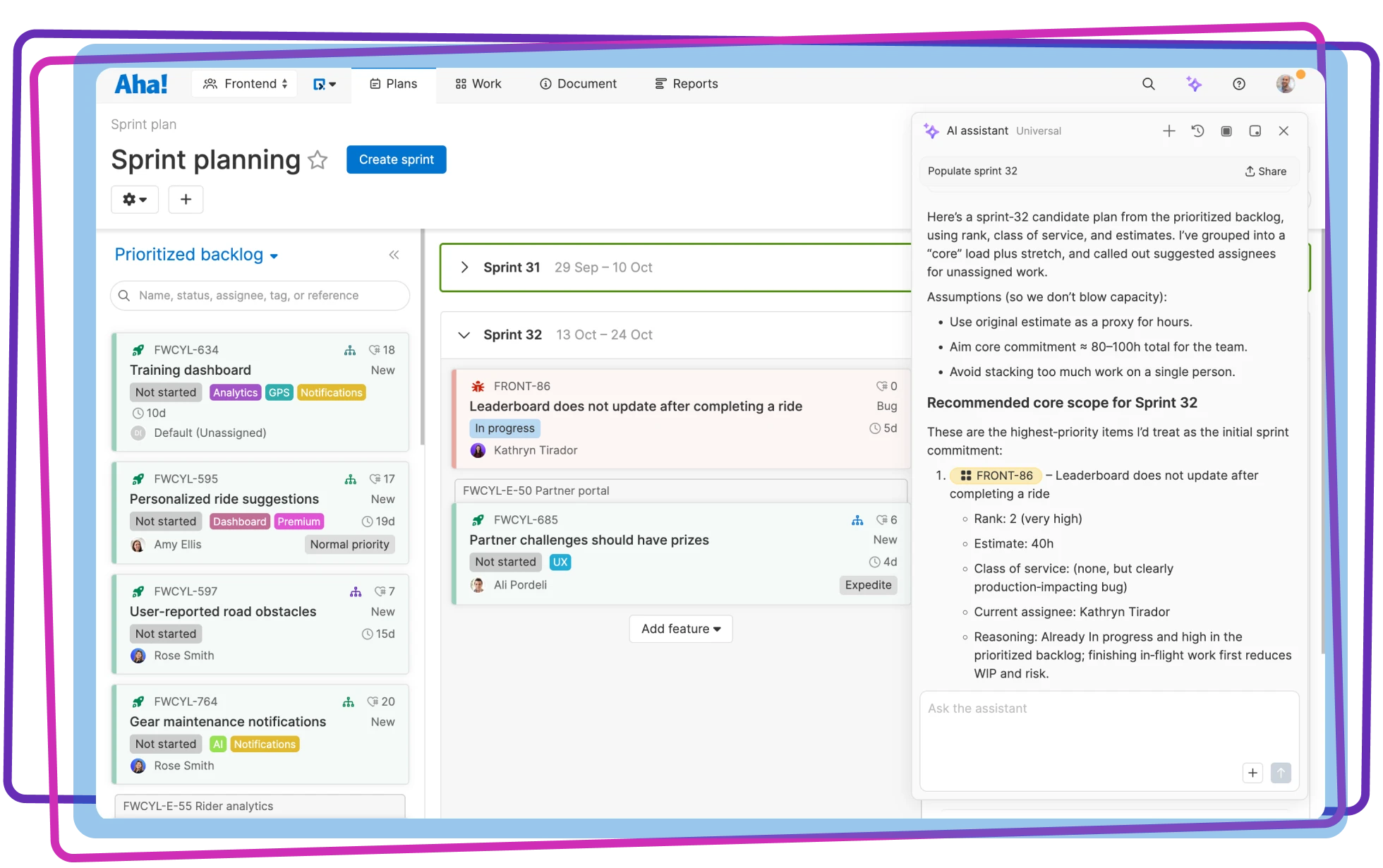Viewport: 1383px width, 868px height.
Task: Open the gear settings dropdown button
Action: [135, 200]
